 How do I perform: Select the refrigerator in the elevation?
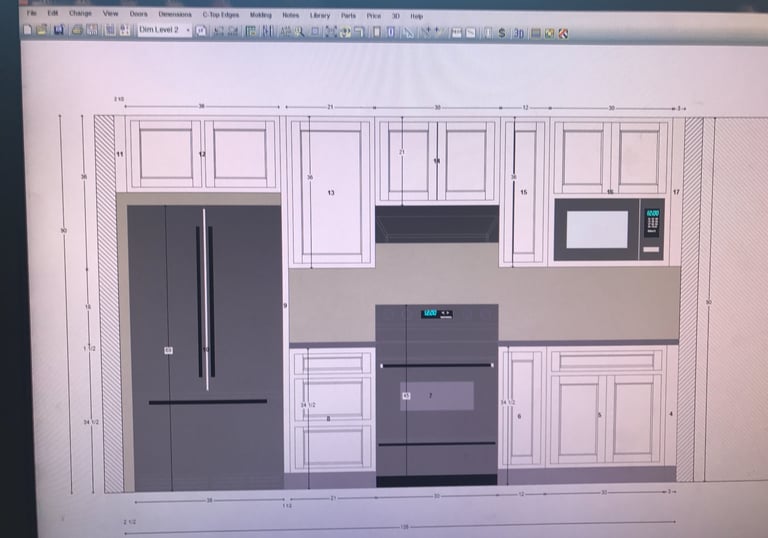206,347
